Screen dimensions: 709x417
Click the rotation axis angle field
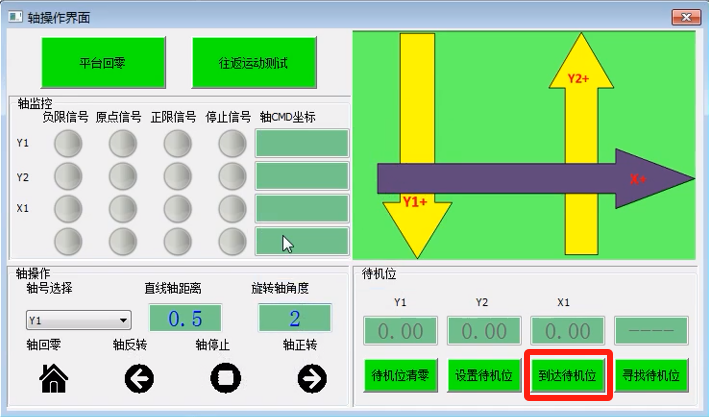pos(294,319)
